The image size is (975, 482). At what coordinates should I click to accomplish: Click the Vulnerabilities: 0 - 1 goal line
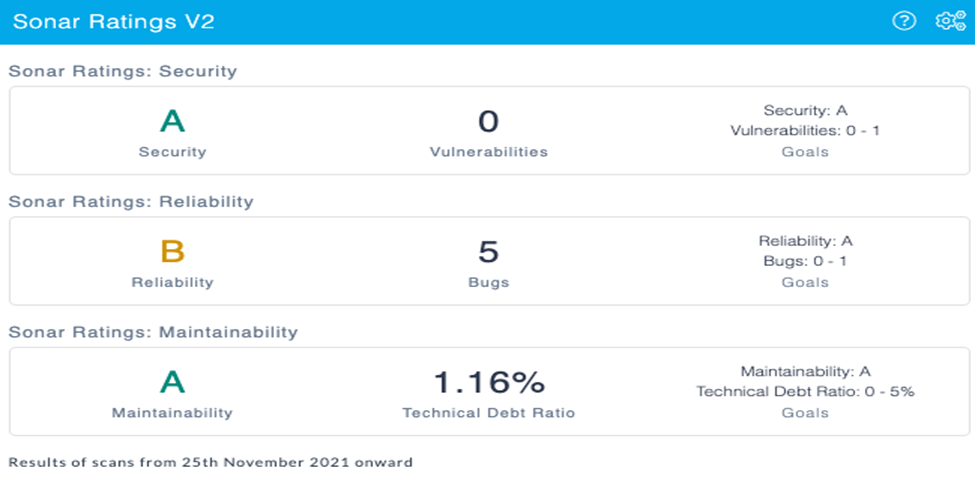805,131
